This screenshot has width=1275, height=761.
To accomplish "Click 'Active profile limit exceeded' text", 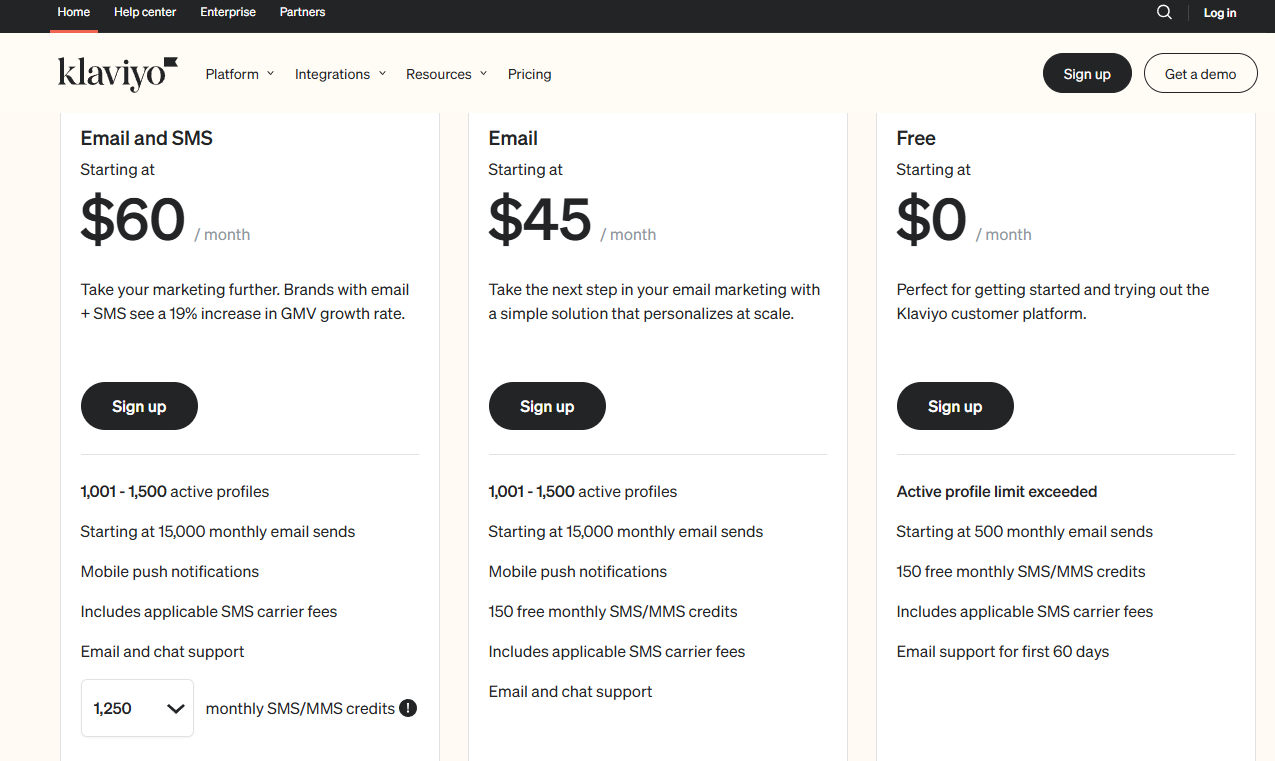I will click(x=997, y=492).
